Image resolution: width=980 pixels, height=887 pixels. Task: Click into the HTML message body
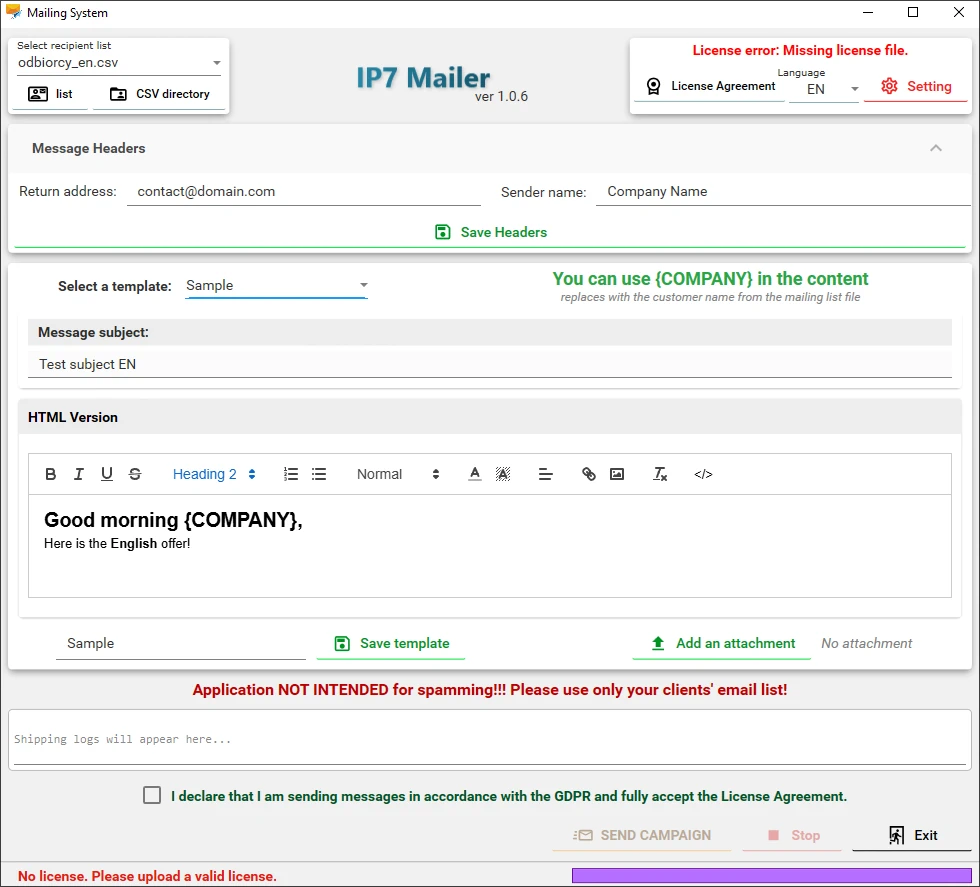click(x=490, y=546)
